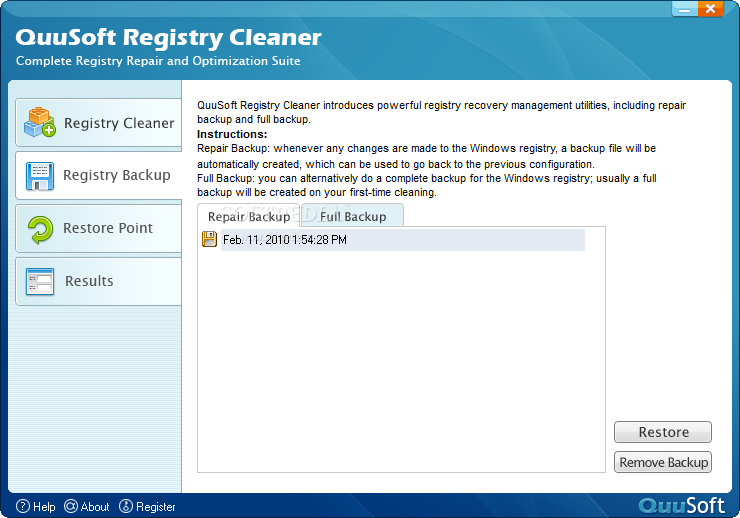Click the green Restore Point arrow icon

[x=41, y=230]
